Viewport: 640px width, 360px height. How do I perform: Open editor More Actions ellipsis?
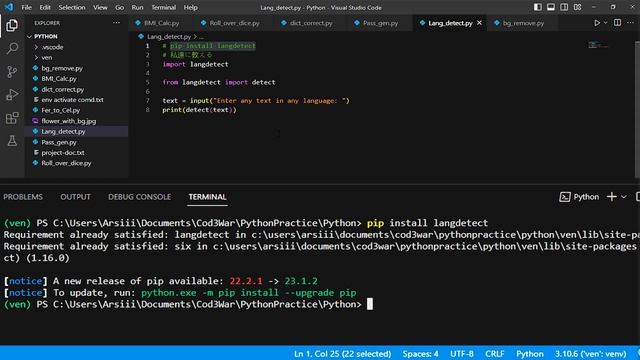tap(630, 23)
